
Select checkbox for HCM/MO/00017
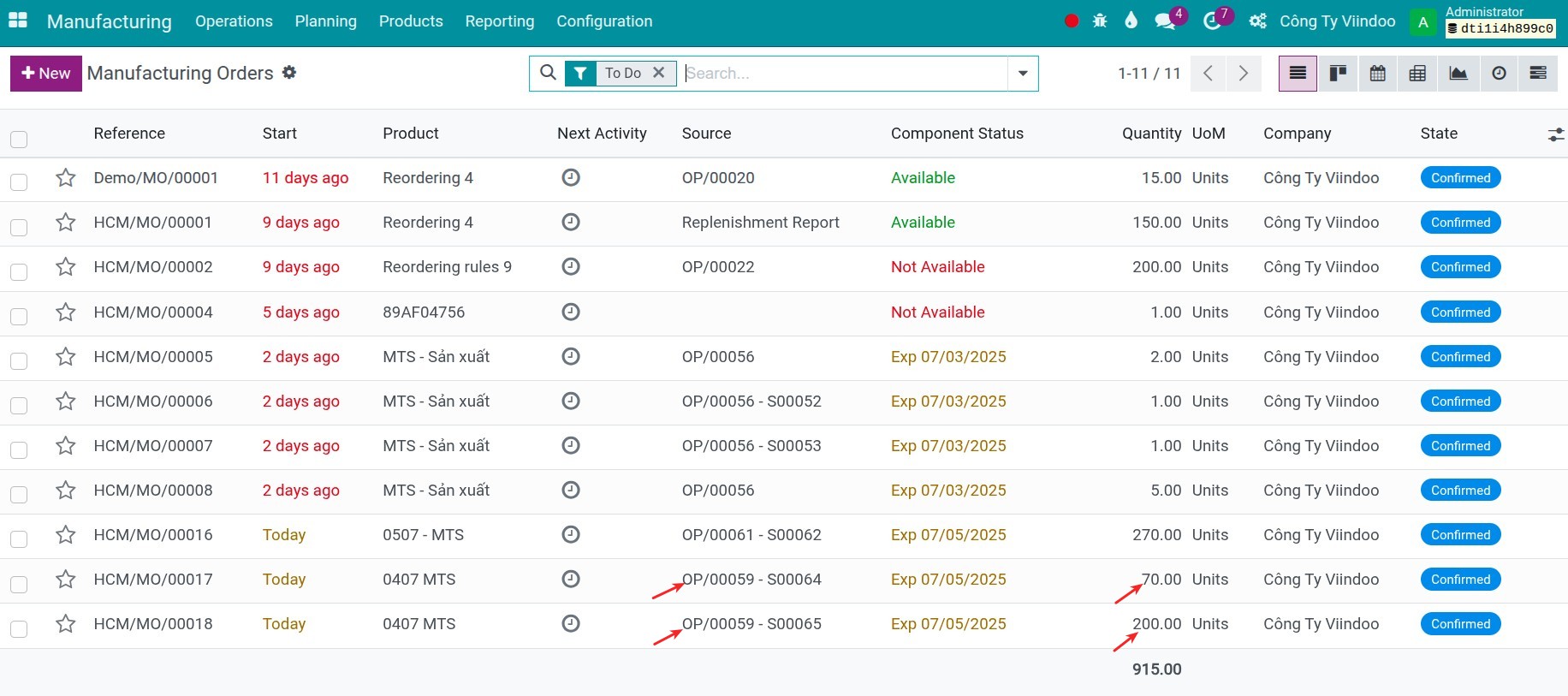tap(19, 584)
